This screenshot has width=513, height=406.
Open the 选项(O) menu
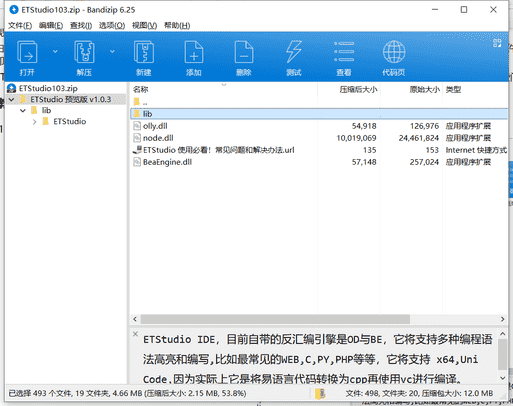point(112,25)
